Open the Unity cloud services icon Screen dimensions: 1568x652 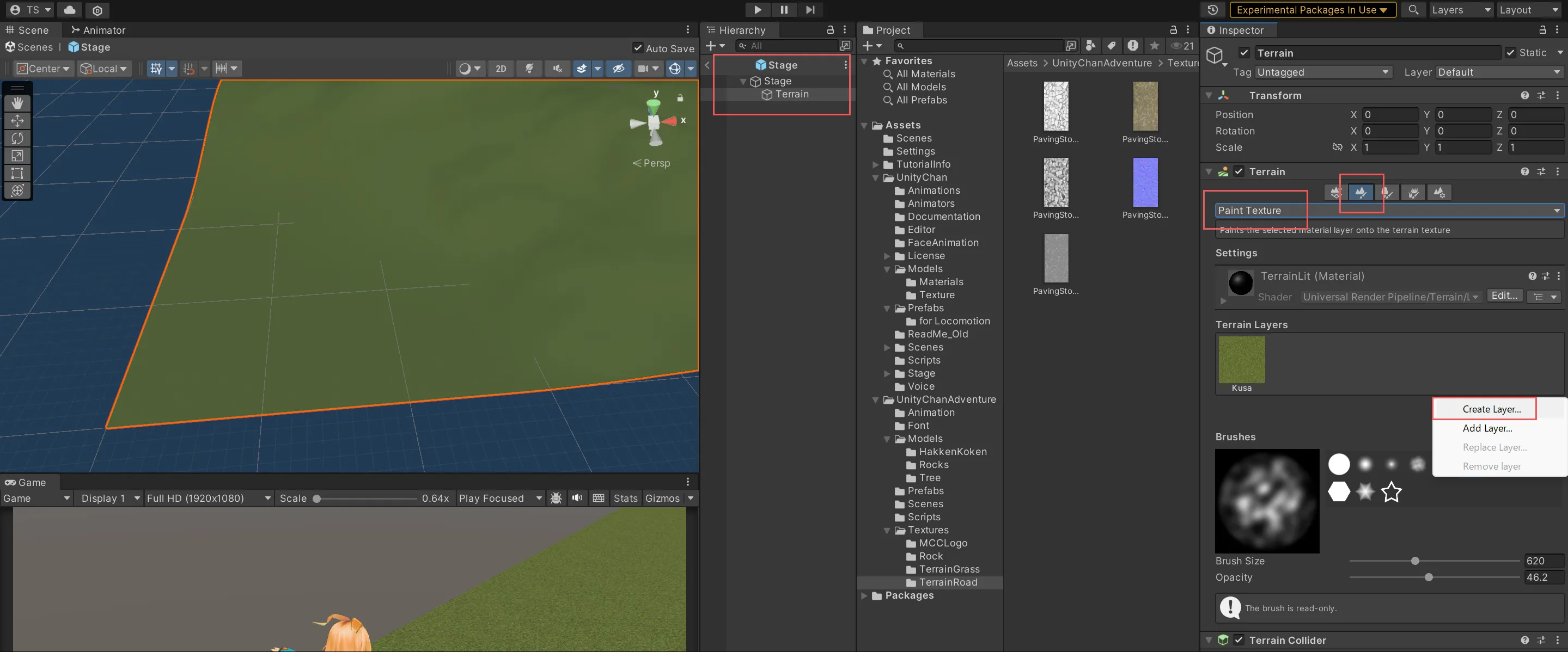(70, 10)
